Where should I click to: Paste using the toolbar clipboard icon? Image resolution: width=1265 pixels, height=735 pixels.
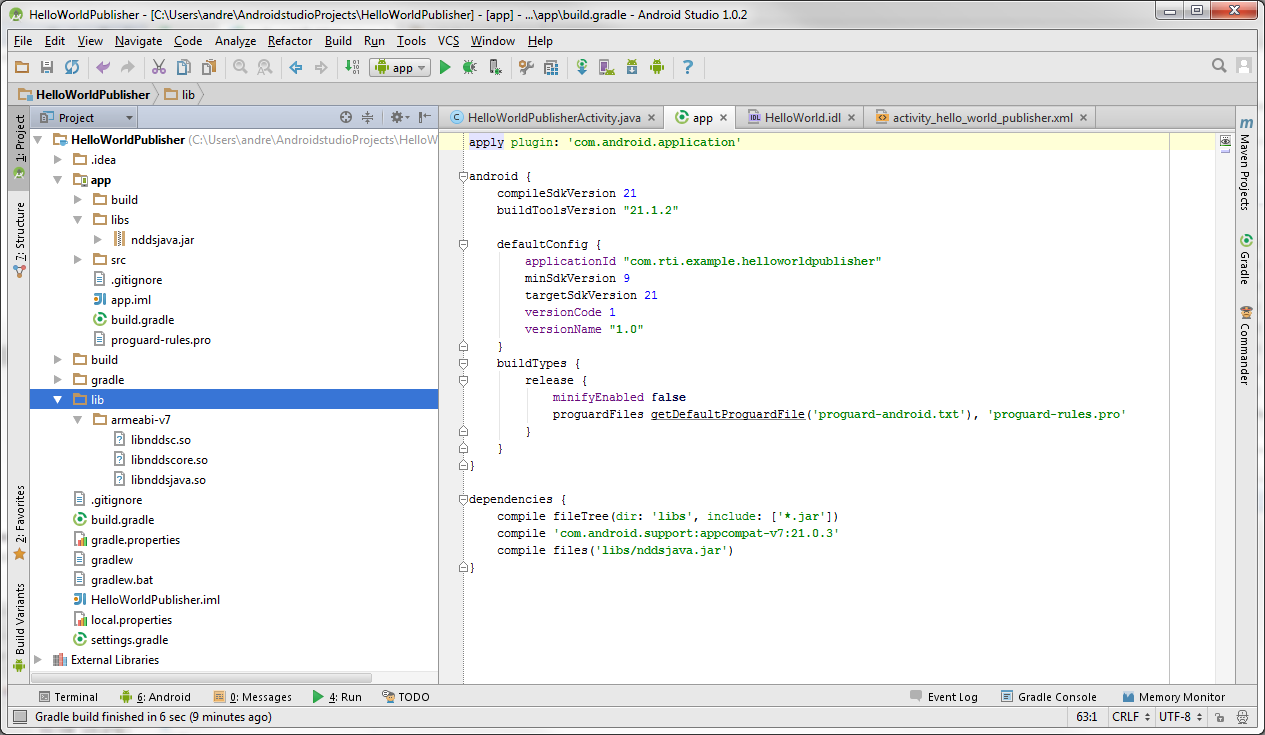[209, 67]
